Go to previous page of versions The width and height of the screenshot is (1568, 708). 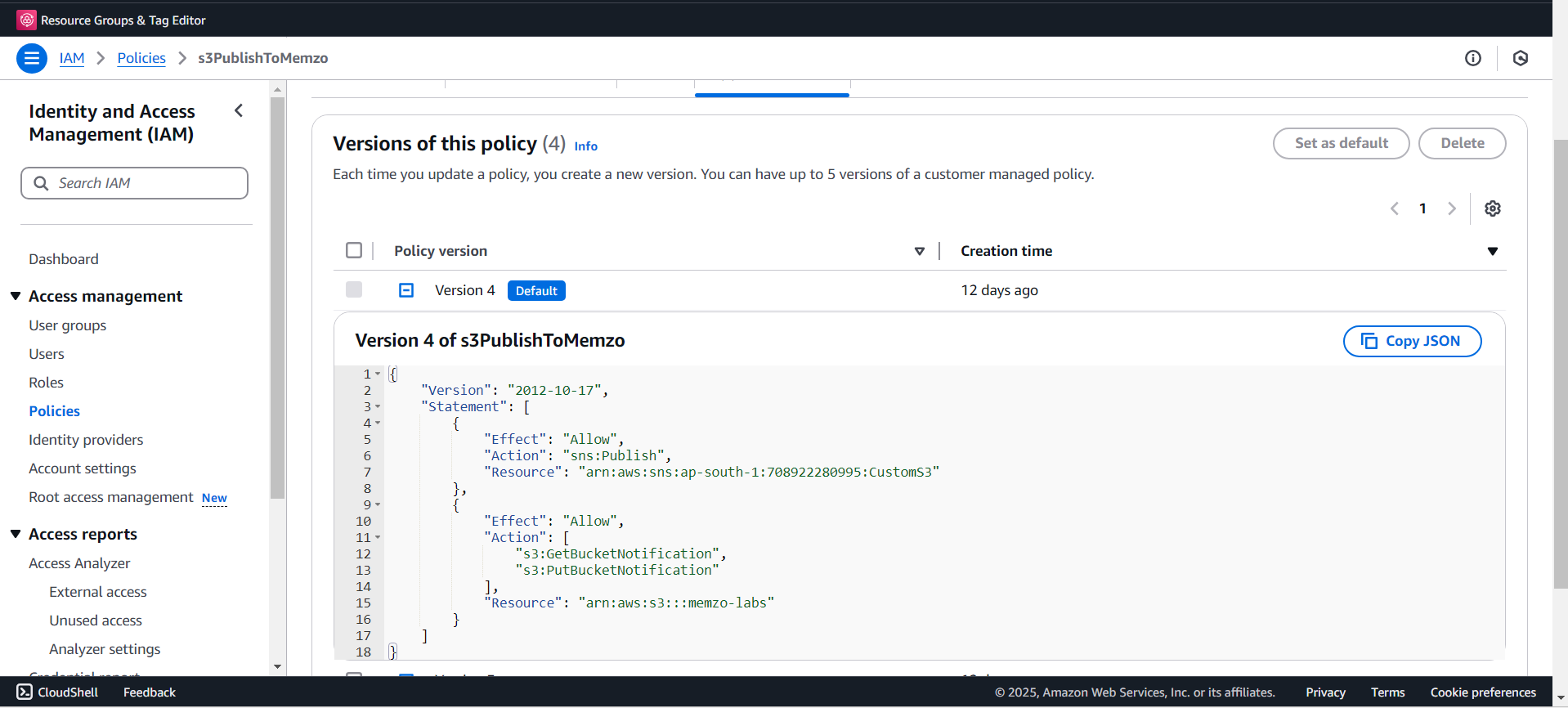click(1395, 208)
